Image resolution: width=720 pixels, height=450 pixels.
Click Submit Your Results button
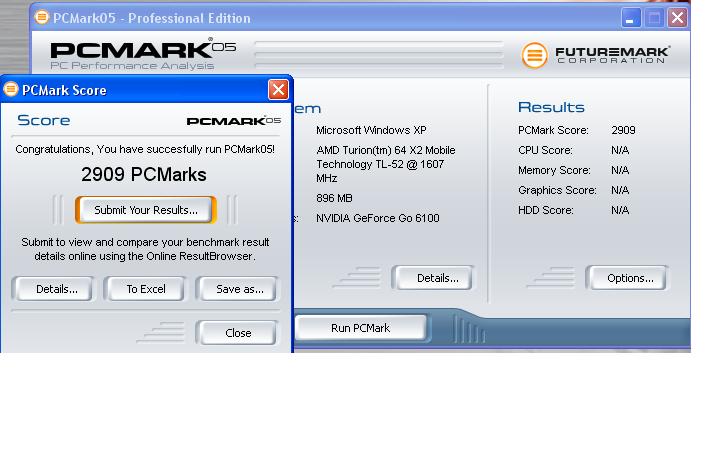146,210
